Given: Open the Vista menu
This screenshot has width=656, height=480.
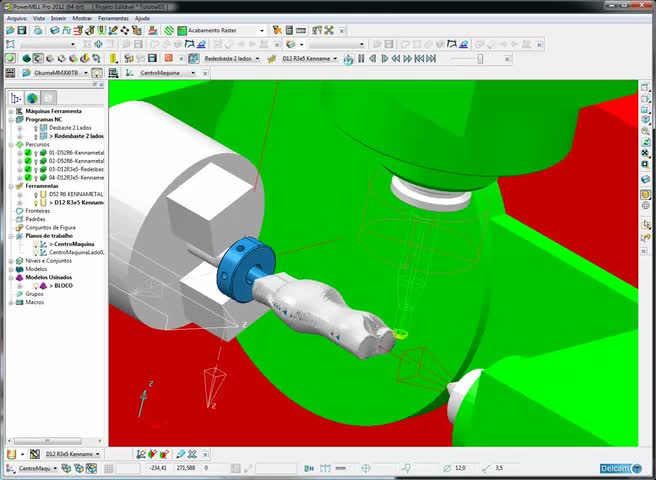Looking at the screenshot, I should (x=39, y=18).
